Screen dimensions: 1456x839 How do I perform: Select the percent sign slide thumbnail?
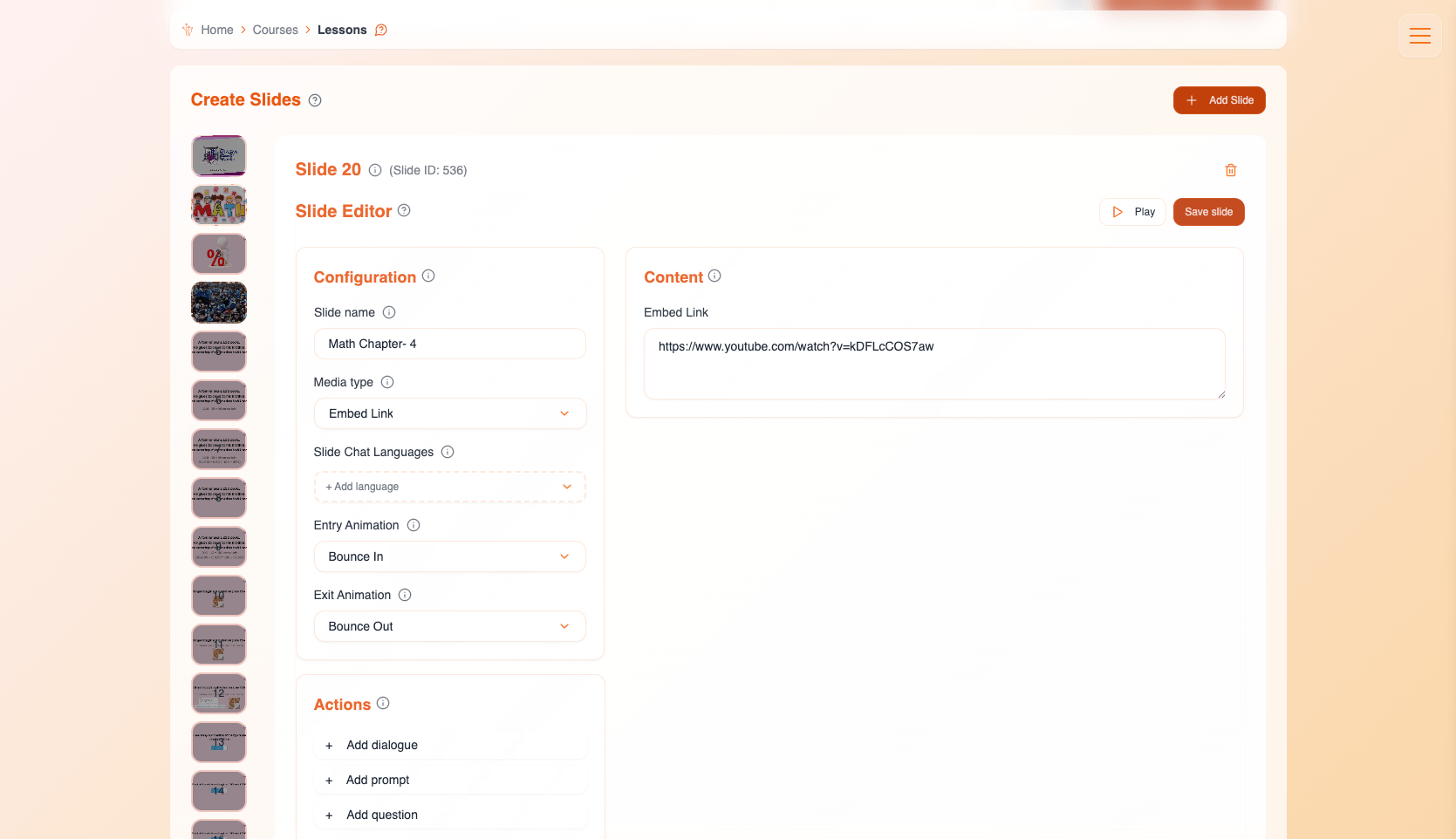219,254
